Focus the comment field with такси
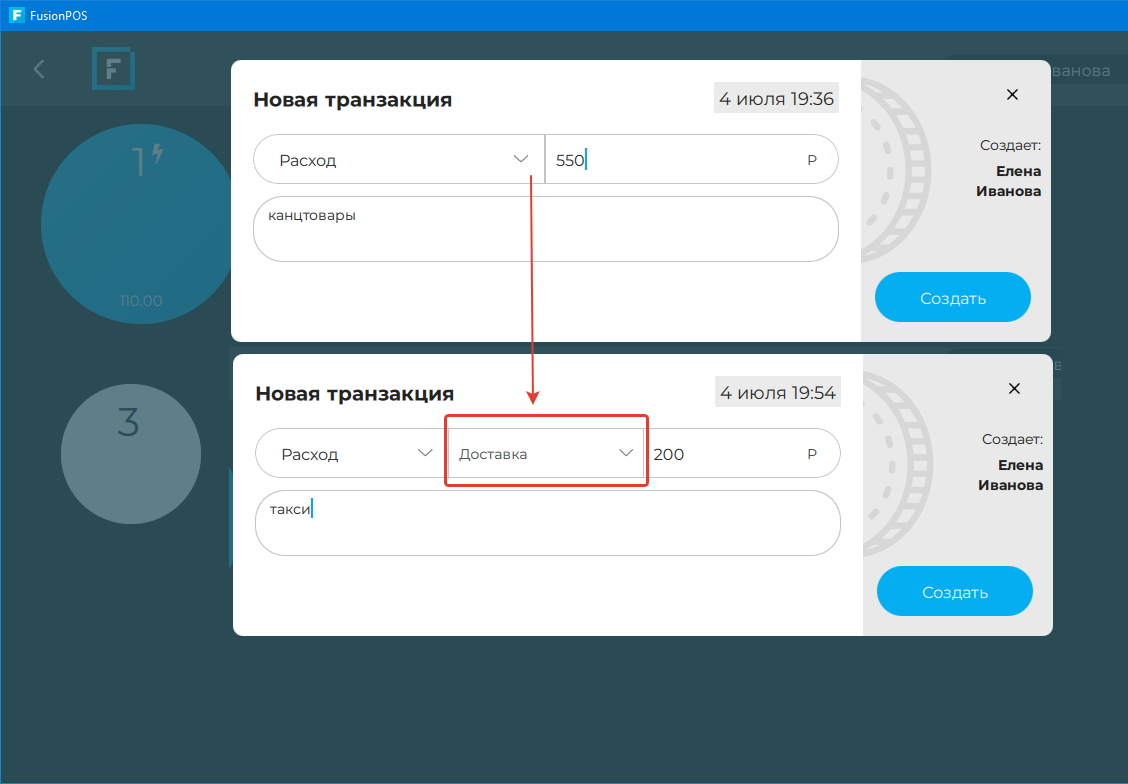 click(x=547, y=523)
